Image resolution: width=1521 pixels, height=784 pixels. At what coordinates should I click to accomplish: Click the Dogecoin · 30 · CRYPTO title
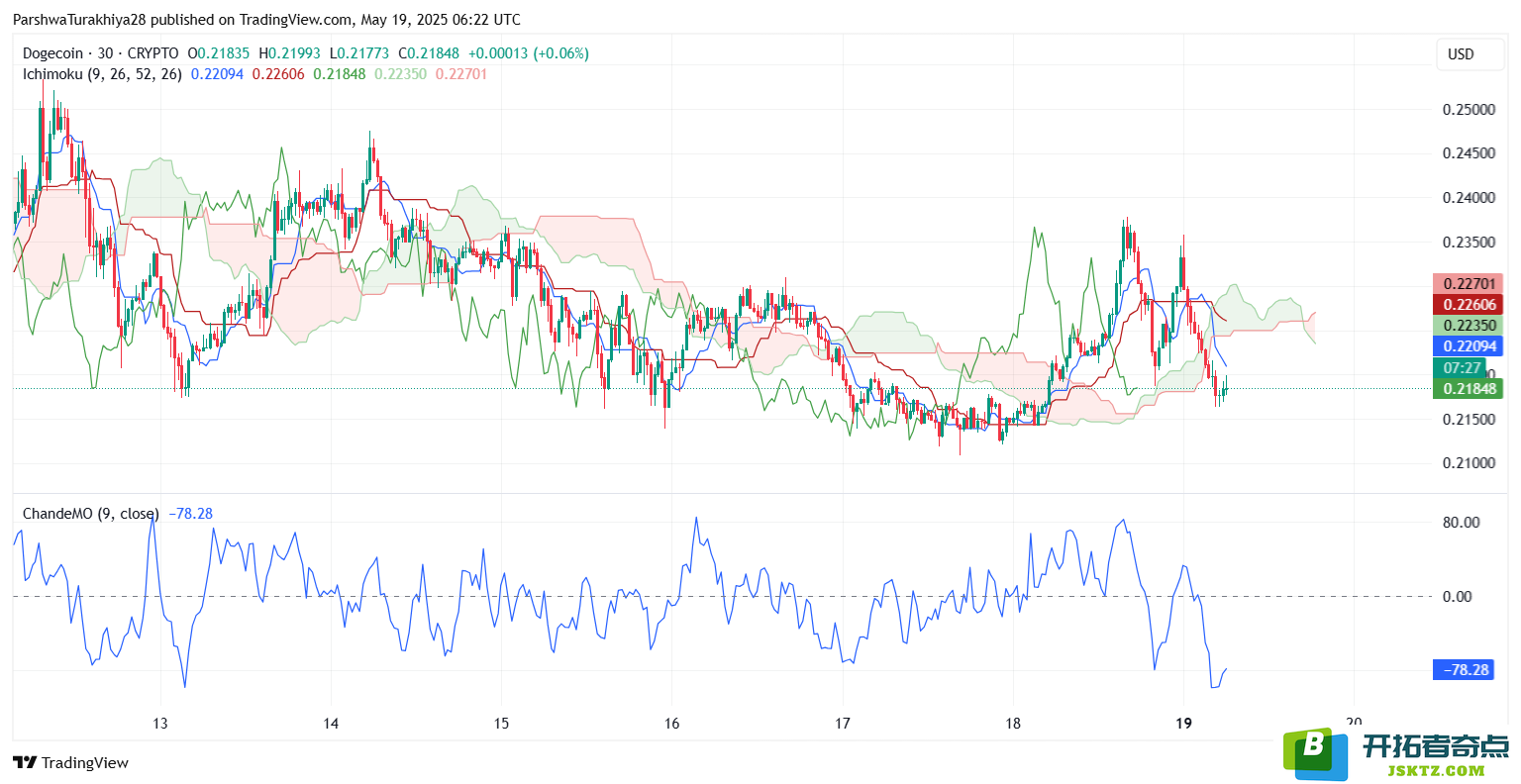pos(101,53)
